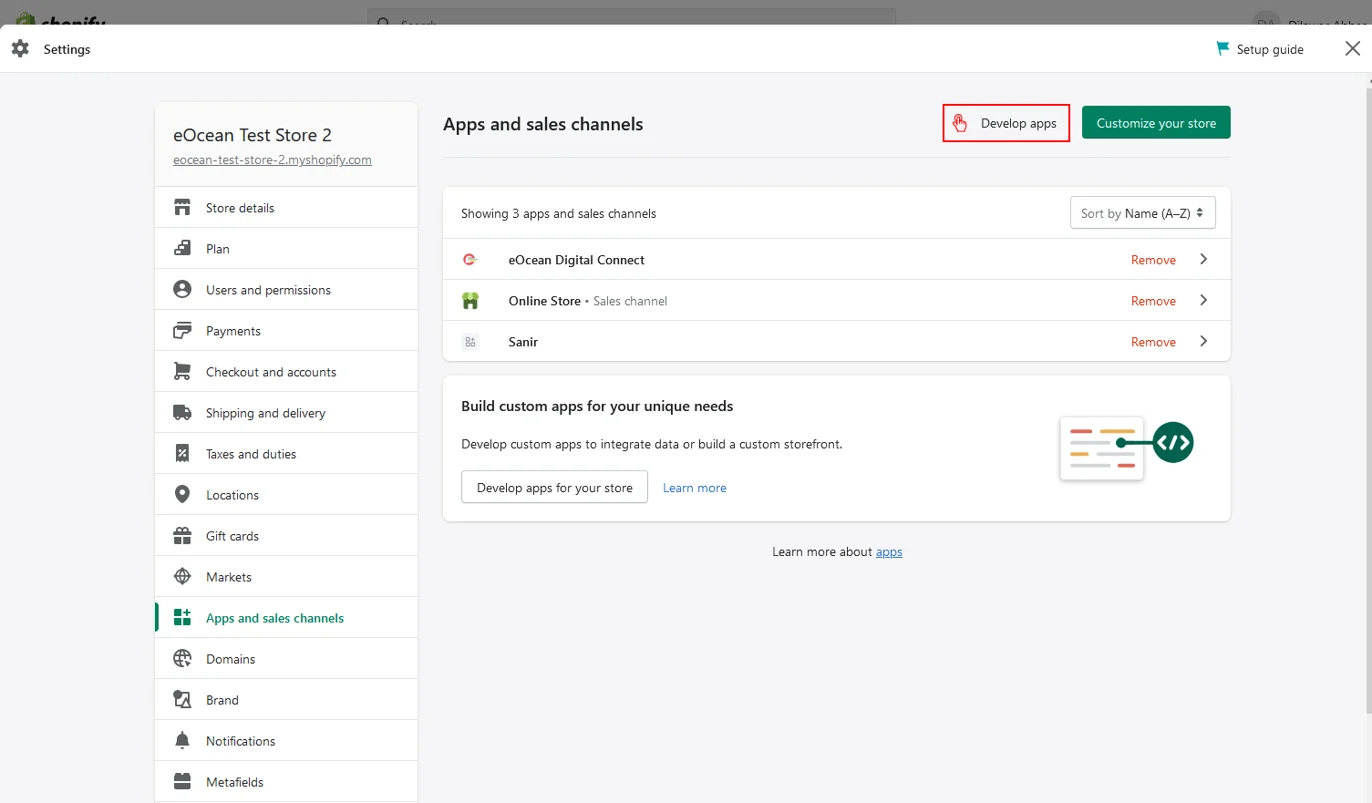Image resolution: width=1372 pixels, height=803 pixels.
Task: Click the Payments card icon in sidebar
Action: (182, 331)
